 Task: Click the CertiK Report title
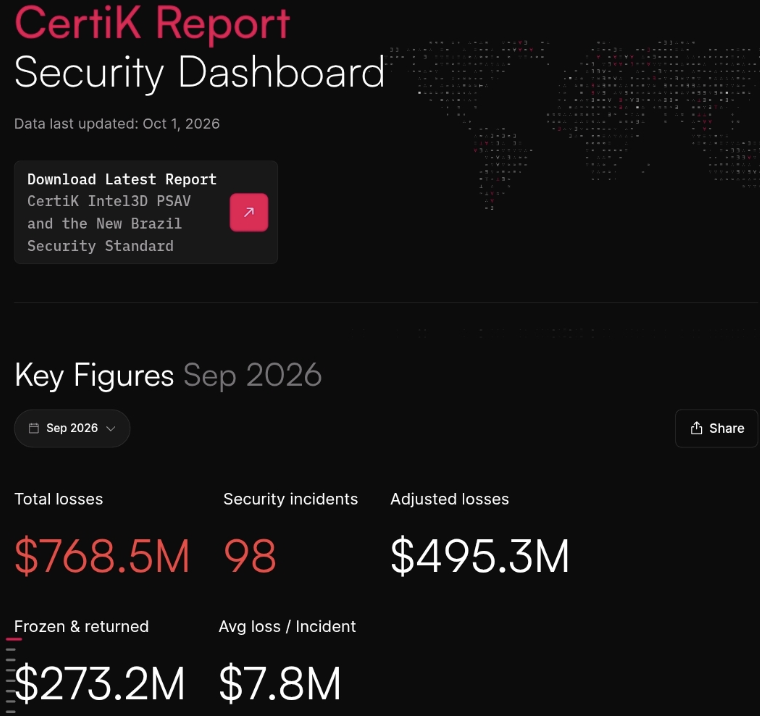tap(152, 23)
